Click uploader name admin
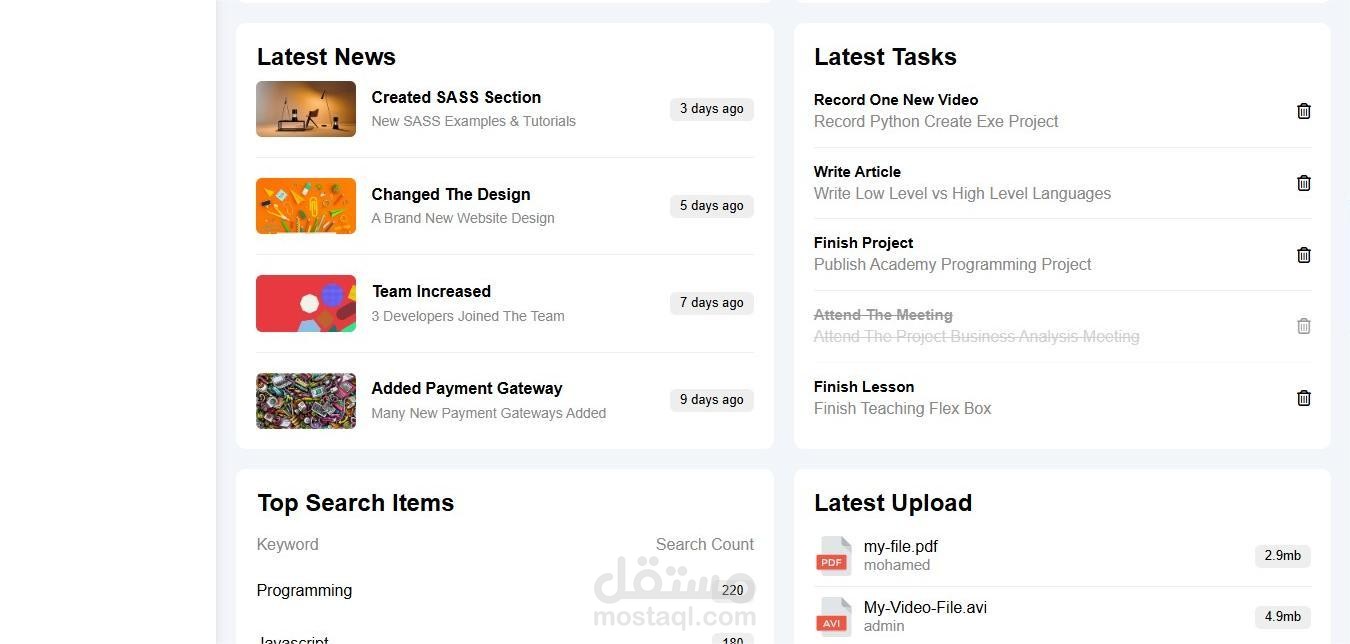This screenshot has width=1350, height=644. 884,626
